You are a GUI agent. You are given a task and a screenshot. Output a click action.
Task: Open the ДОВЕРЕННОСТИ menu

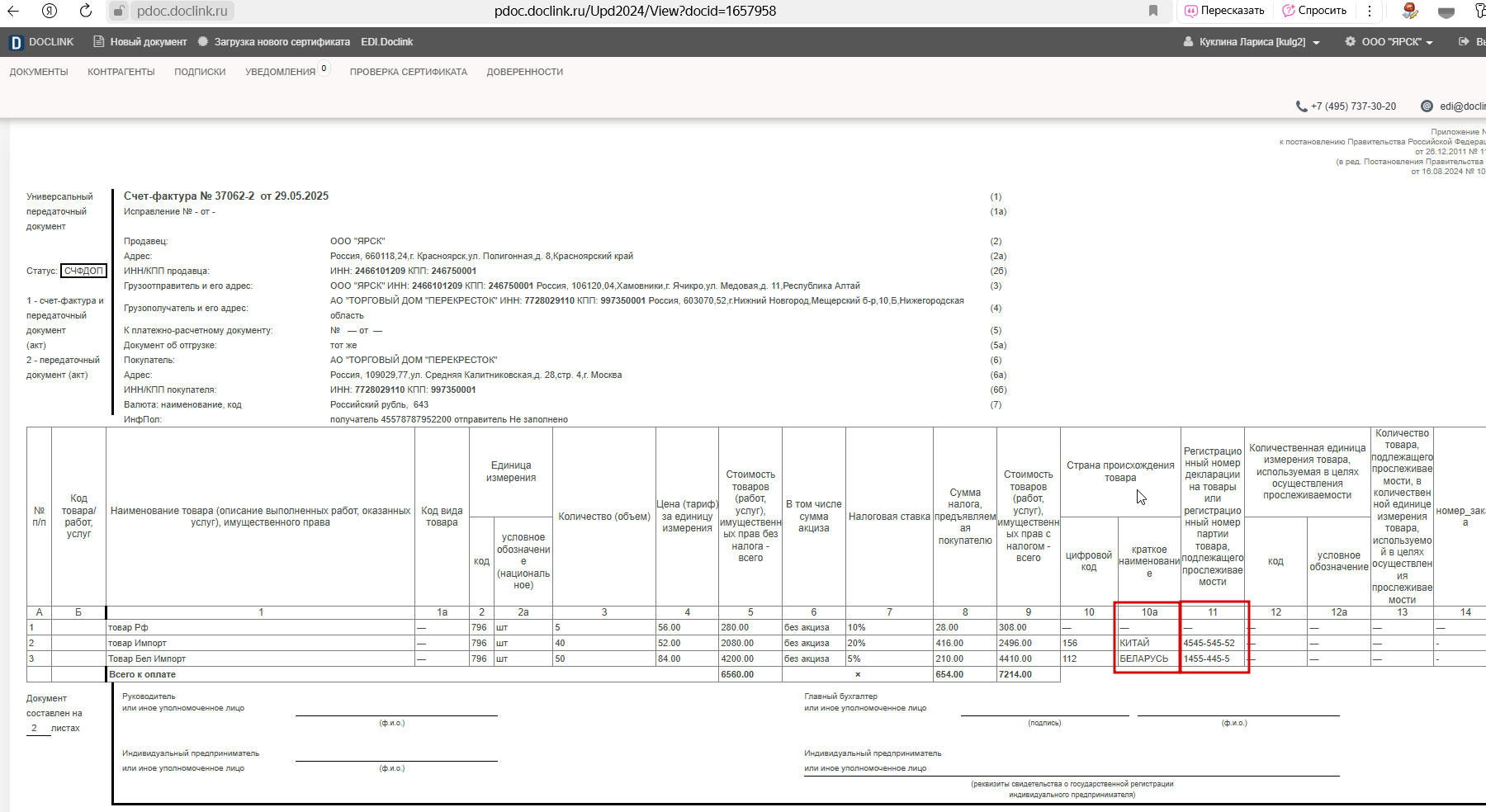pyautogui.click(x=525, y=72)
